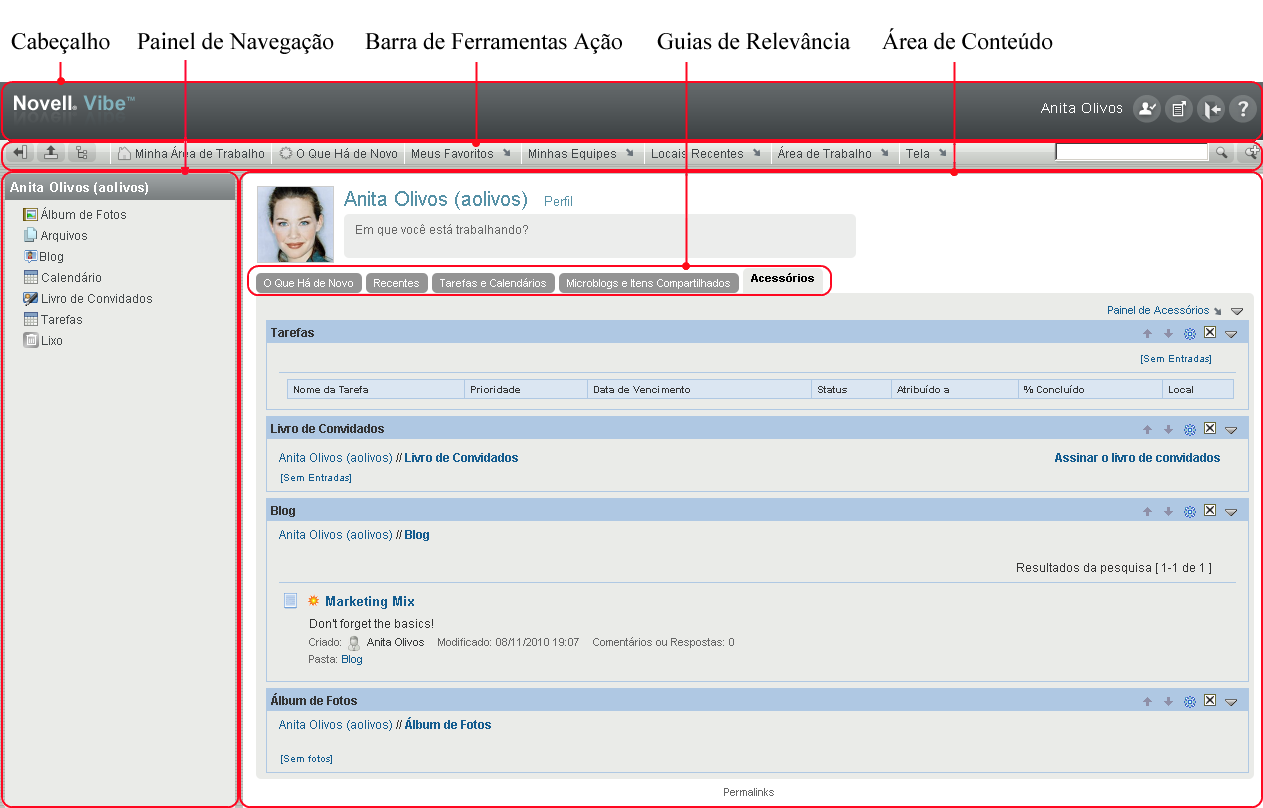The height and width of the screenshot is (808, 1263).
Task: Expand the Tela dropdown menu
Action: click(x=944, y=154)
